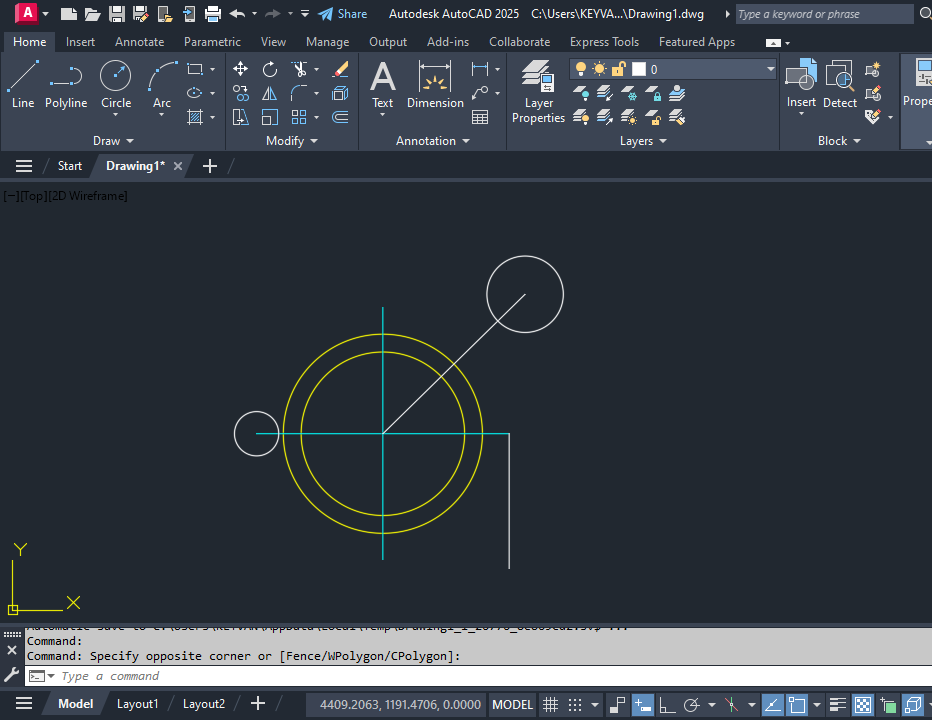Click the Erase tool icon

340,69
